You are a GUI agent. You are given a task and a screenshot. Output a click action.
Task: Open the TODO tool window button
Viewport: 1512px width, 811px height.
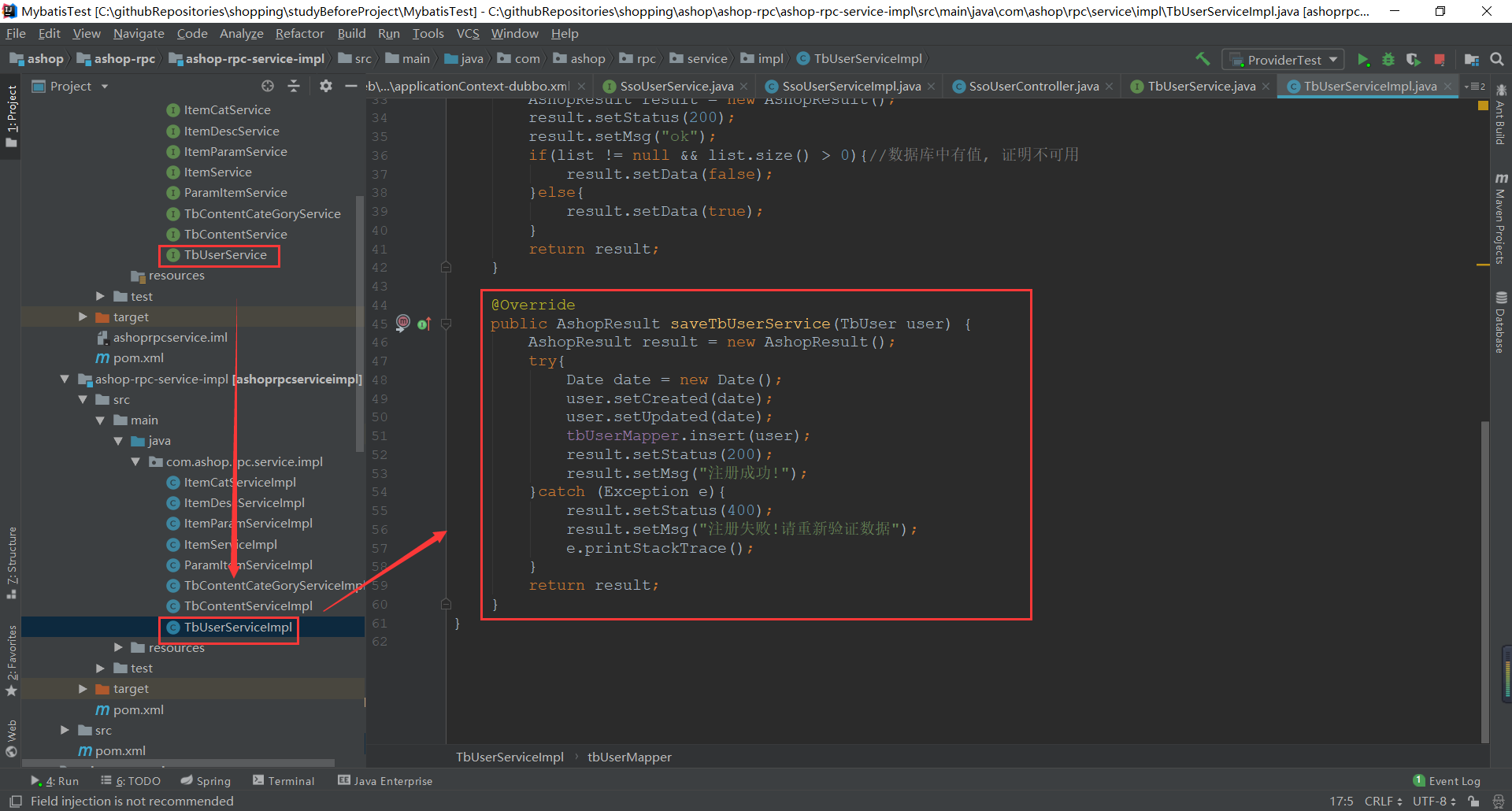click(131, 781)
